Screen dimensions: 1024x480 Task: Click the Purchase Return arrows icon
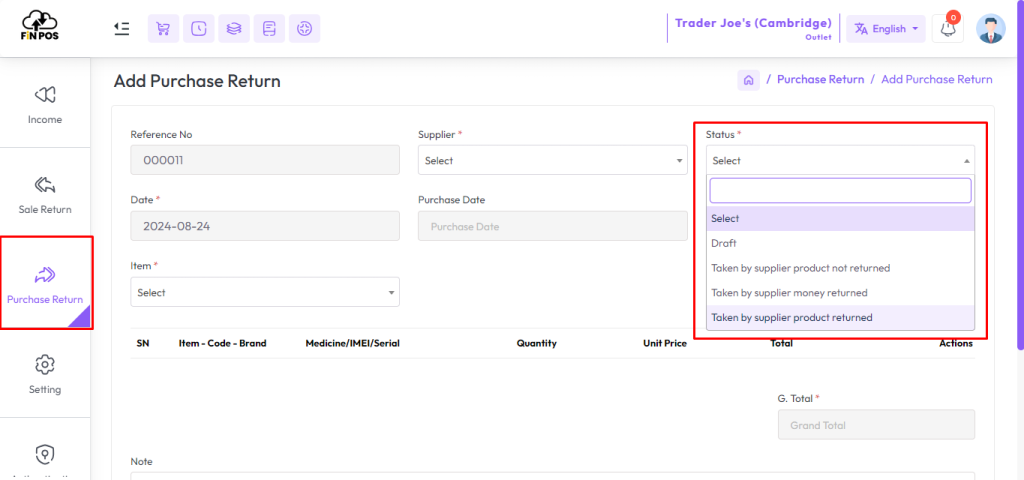click(x=45, y=275)
